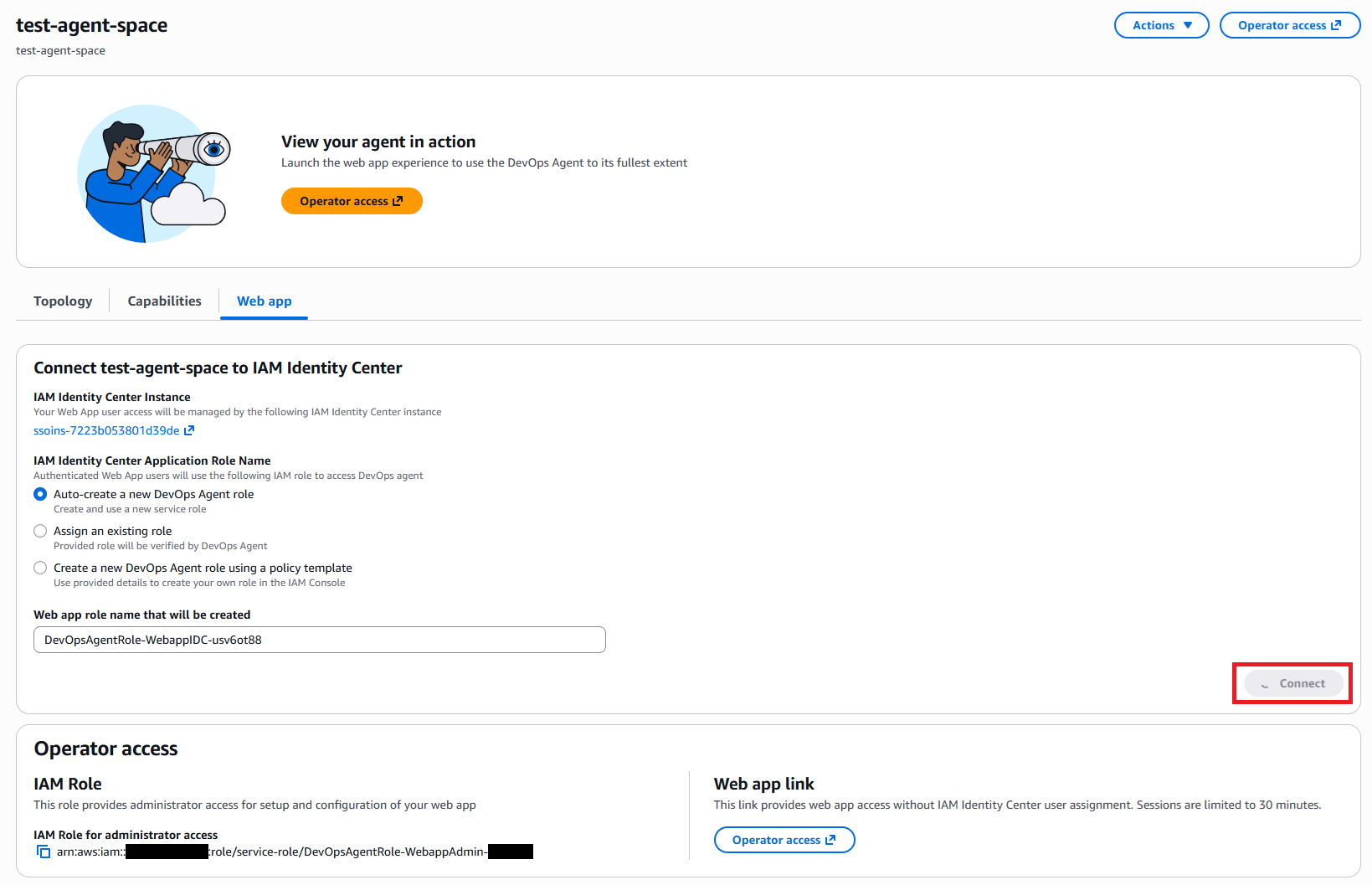Click the external link icon beside ssoins-7223b053801d39de
Viewport: 1372px width, 885px height.
click(191, 430)
